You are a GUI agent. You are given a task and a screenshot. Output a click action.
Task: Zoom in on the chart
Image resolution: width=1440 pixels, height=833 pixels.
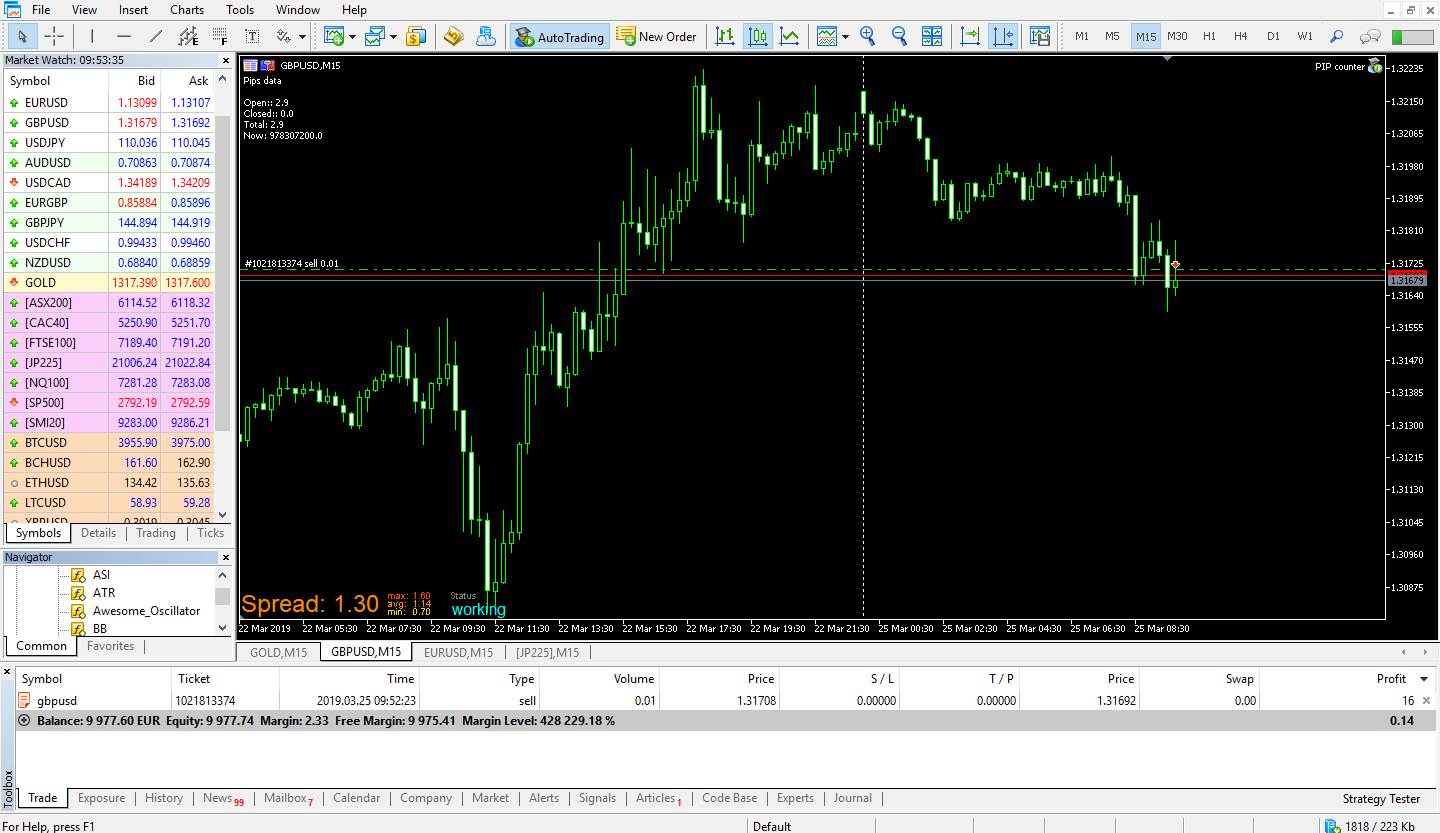(x=868, y=37)
